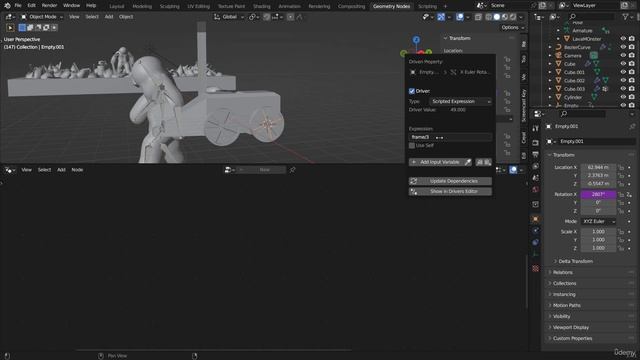
Task: Disable Cylinder render camera icon
Action: (x=632, y=97)
